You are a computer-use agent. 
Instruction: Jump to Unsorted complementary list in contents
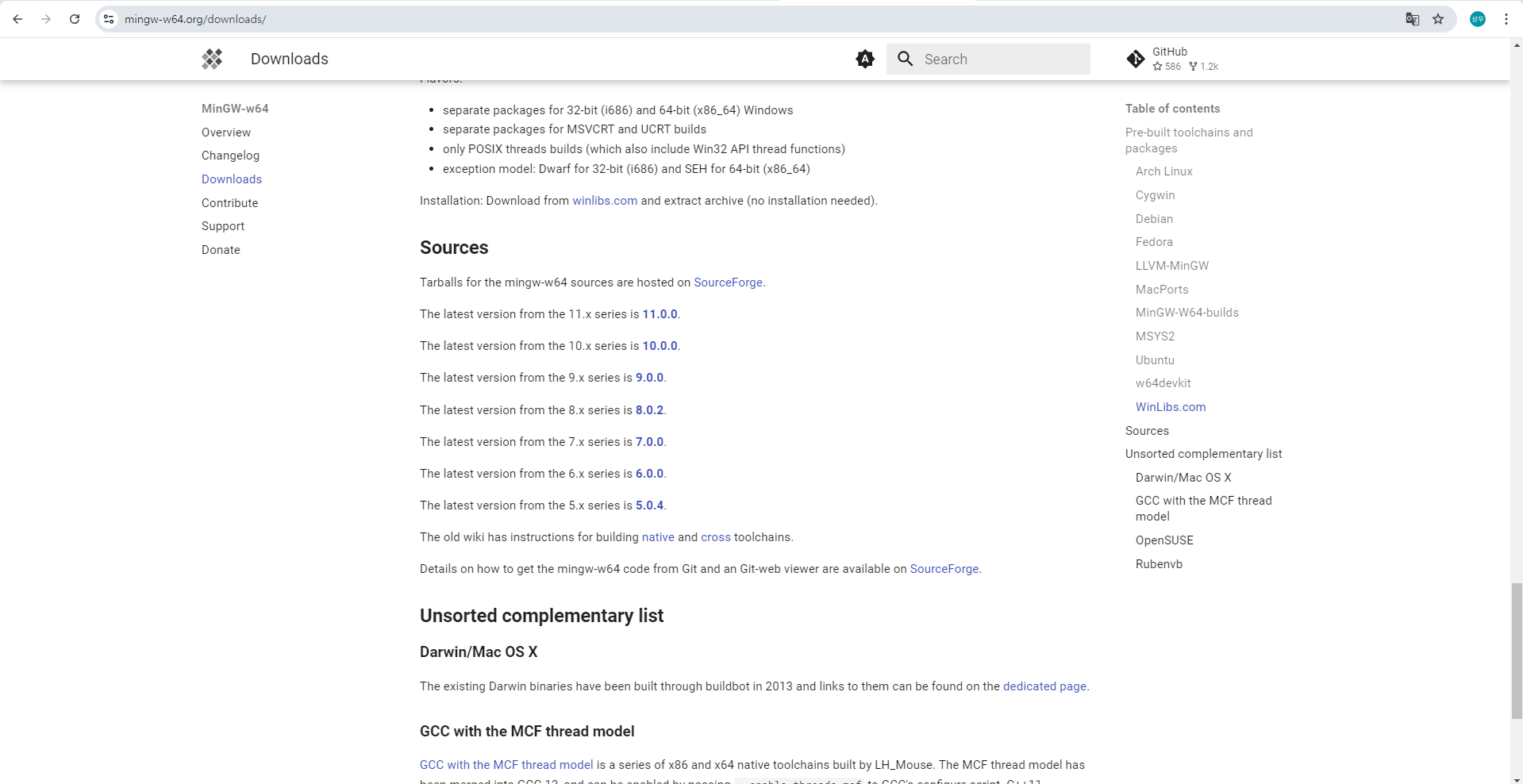coord(1203,454)
